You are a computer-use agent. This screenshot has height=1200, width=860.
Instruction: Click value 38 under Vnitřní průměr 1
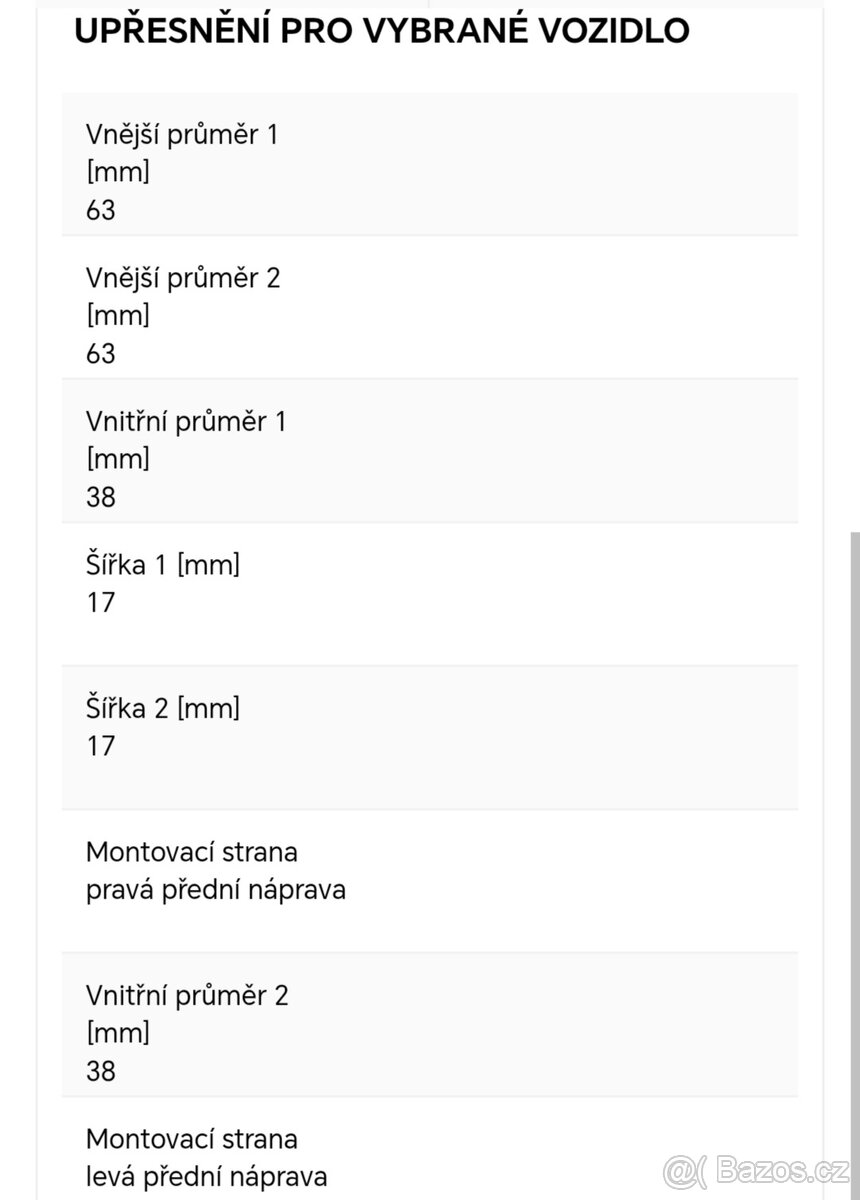[101, 497]
